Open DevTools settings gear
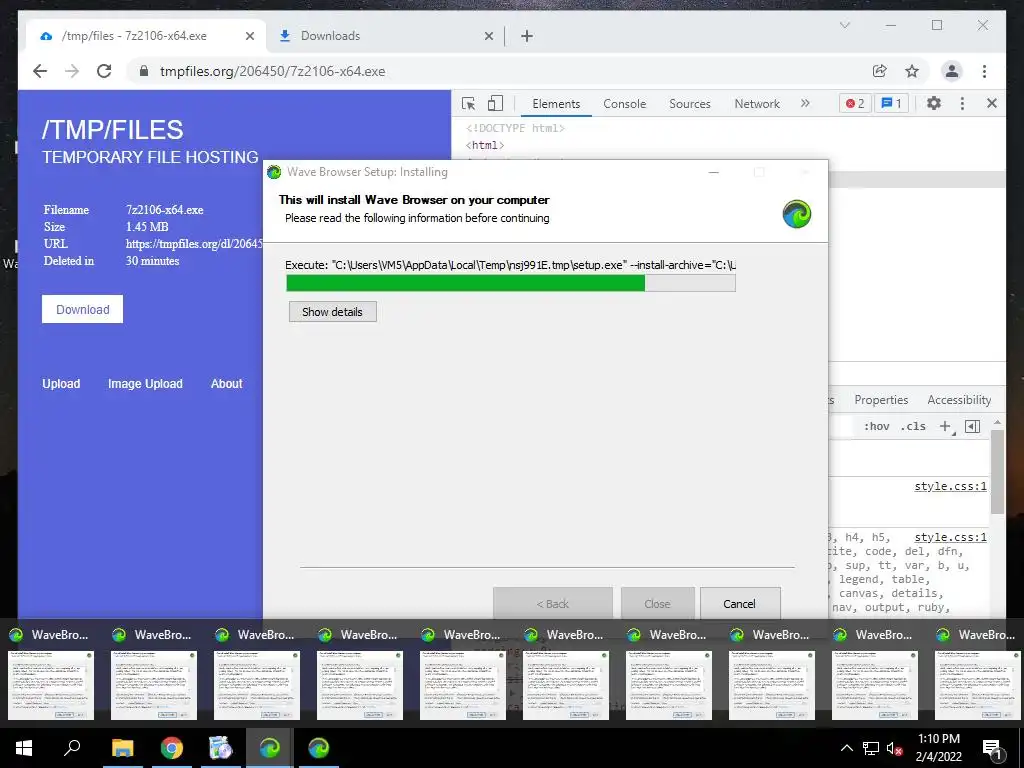Viewport: 1024px width, 768px height. [934, 103]
